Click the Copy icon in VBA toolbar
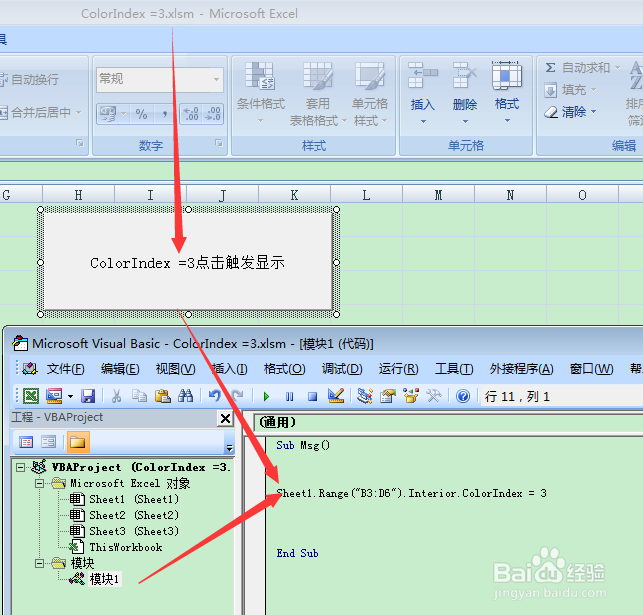This screenshot has width=643, height=615. tap(139, 396)
